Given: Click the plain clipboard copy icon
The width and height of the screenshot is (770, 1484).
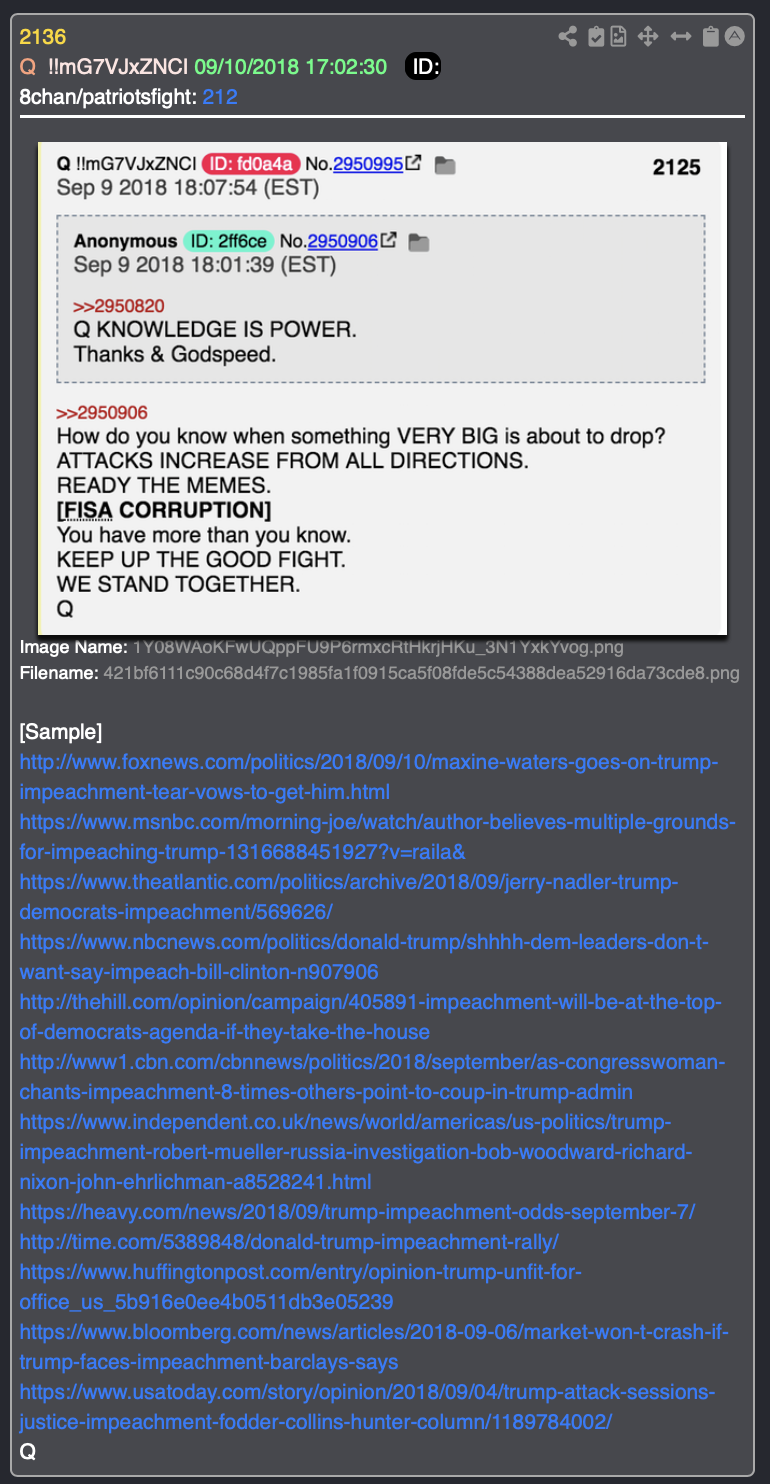Looking at the screenshot, I should tap(710, 37).
